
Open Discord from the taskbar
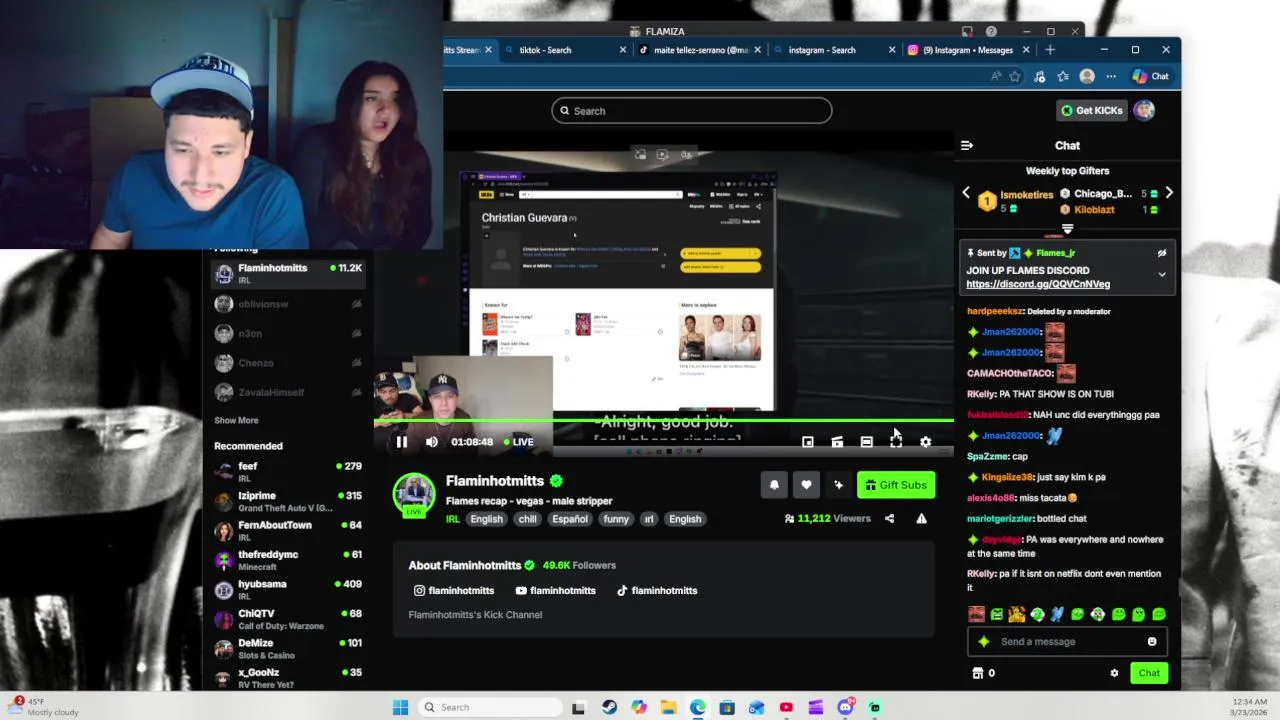coord(845,707)
